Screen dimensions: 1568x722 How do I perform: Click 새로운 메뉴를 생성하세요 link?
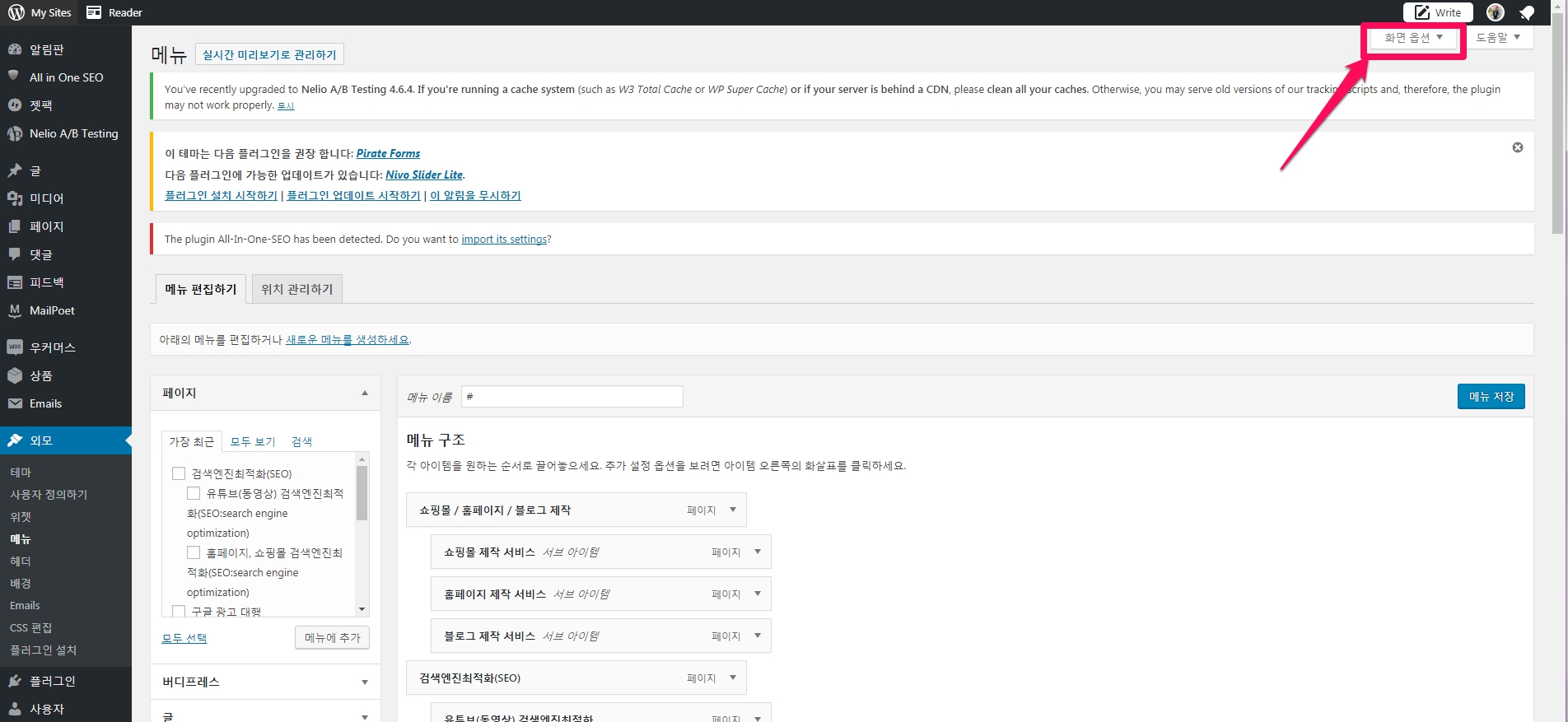point(347,339)
